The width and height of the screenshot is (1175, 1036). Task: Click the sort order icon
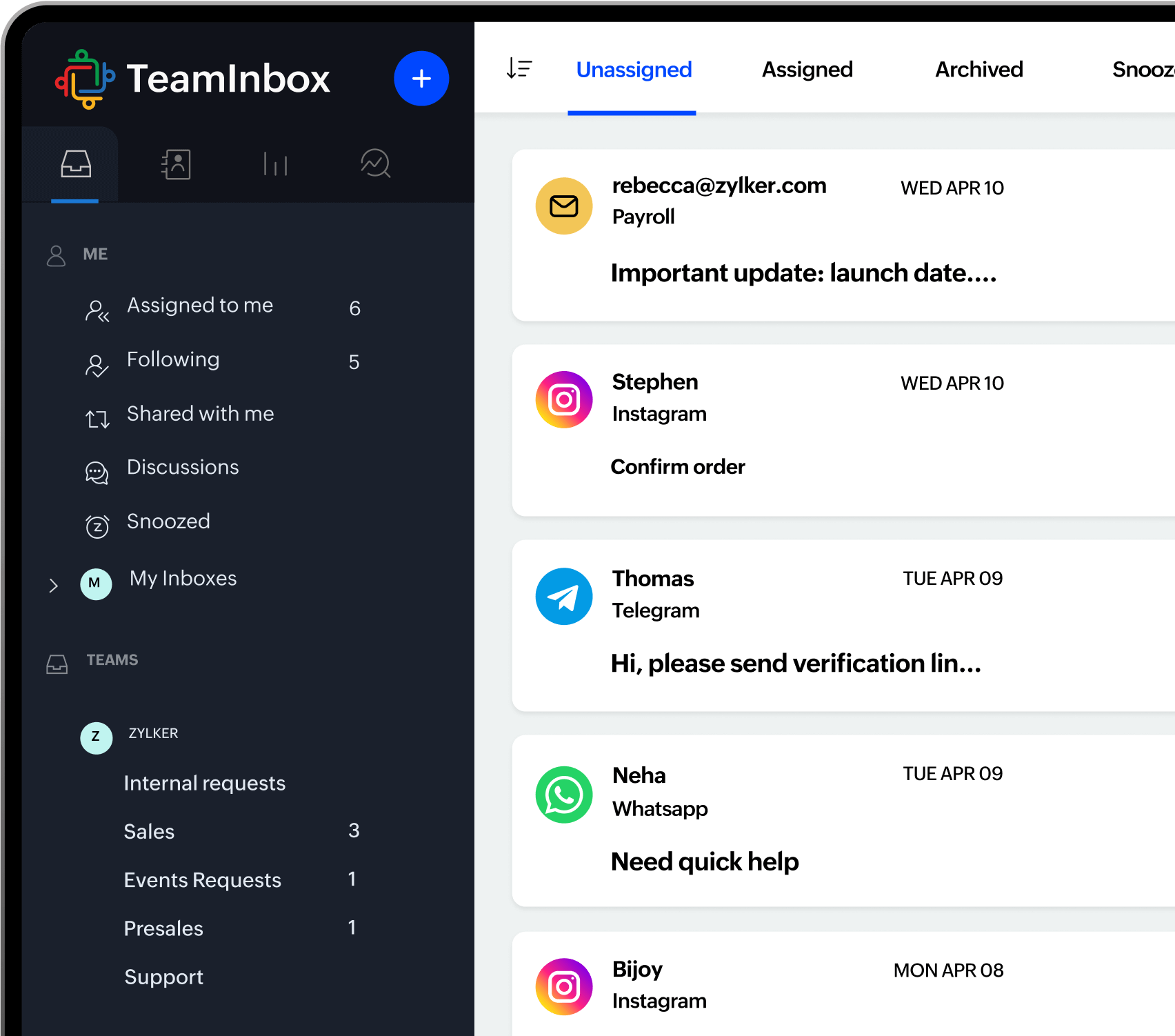coord(519,68)
